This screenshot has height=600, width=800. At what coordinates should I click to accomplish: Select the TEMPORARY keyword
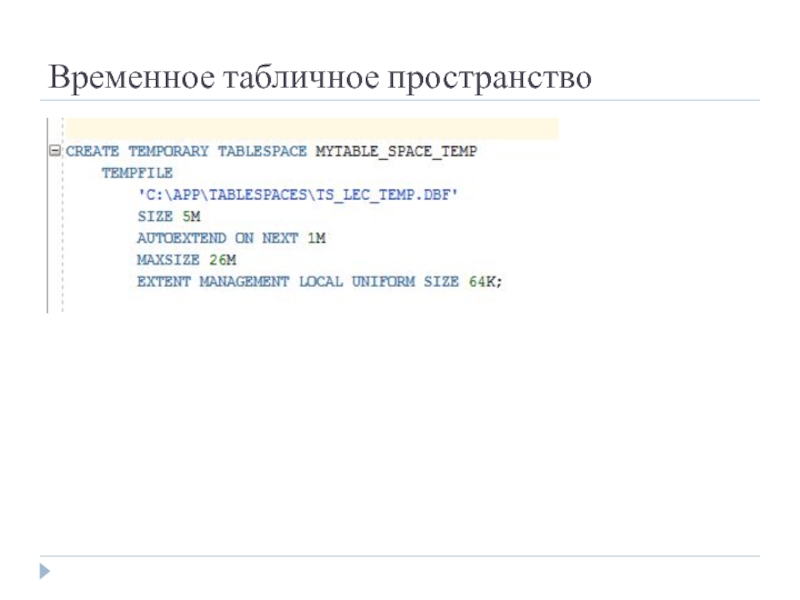tap(168, 152)
